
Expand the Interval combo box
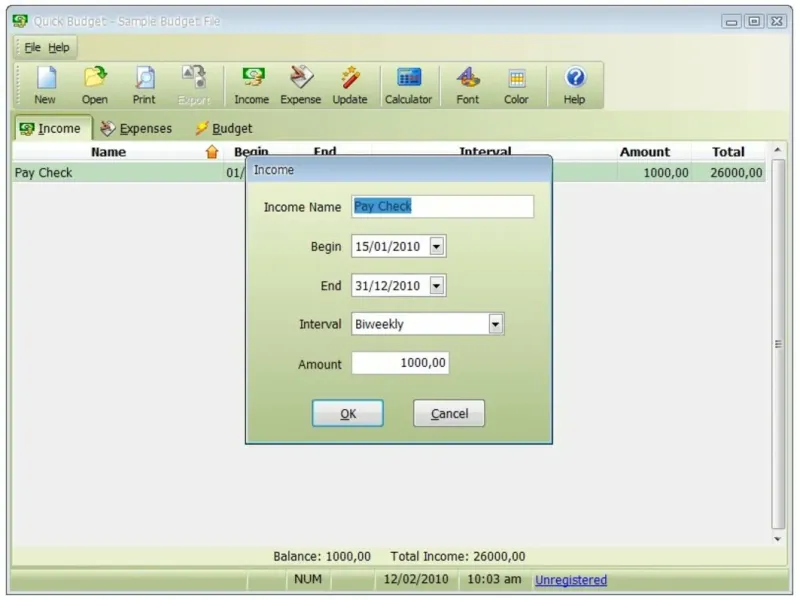tap(495, 324)
